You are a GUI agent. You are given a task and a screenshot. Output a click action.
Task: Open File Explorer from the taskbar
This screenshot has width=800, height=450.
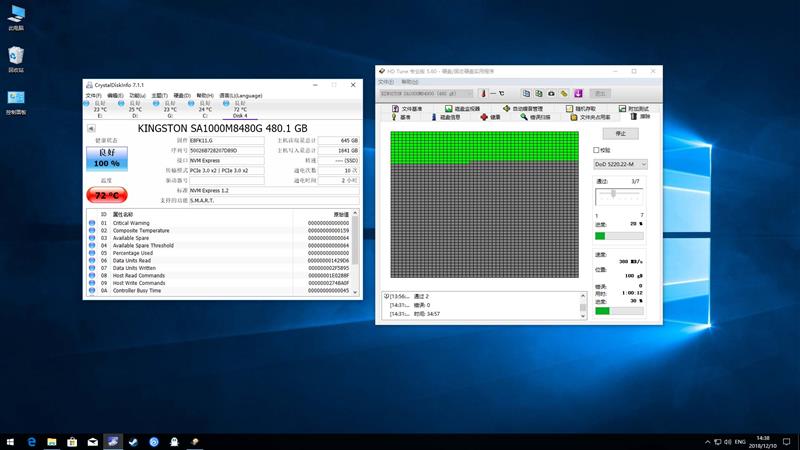52,442
